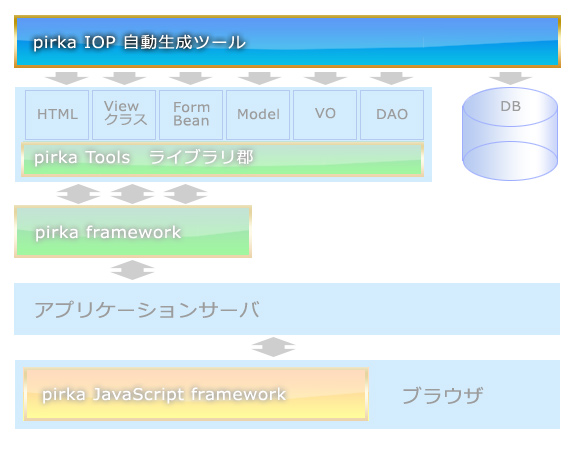This screenshot has width=580, height=450.
Task: Click the pirka JavaScript framework block
Action: (196, 394)
